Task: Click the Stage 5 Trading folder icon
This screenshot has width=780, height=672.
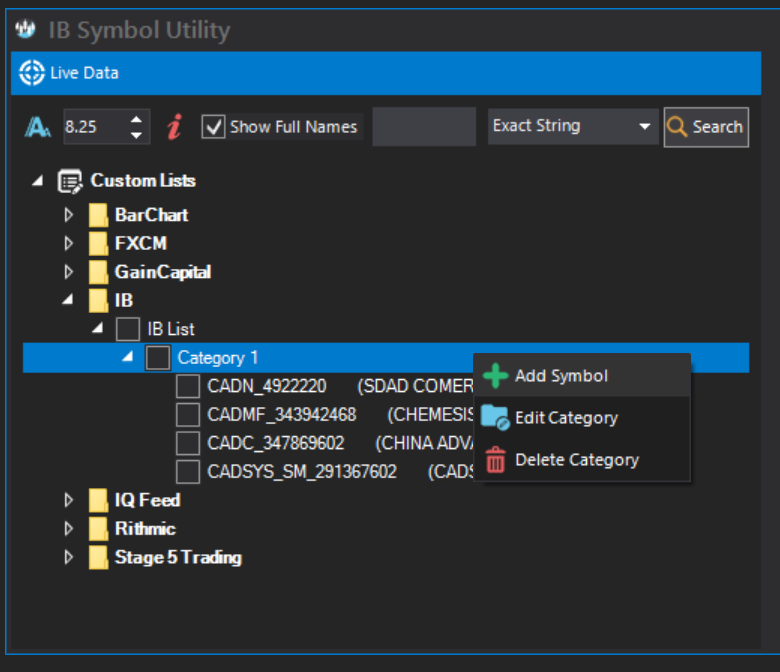Action: (x=98, y=557)
